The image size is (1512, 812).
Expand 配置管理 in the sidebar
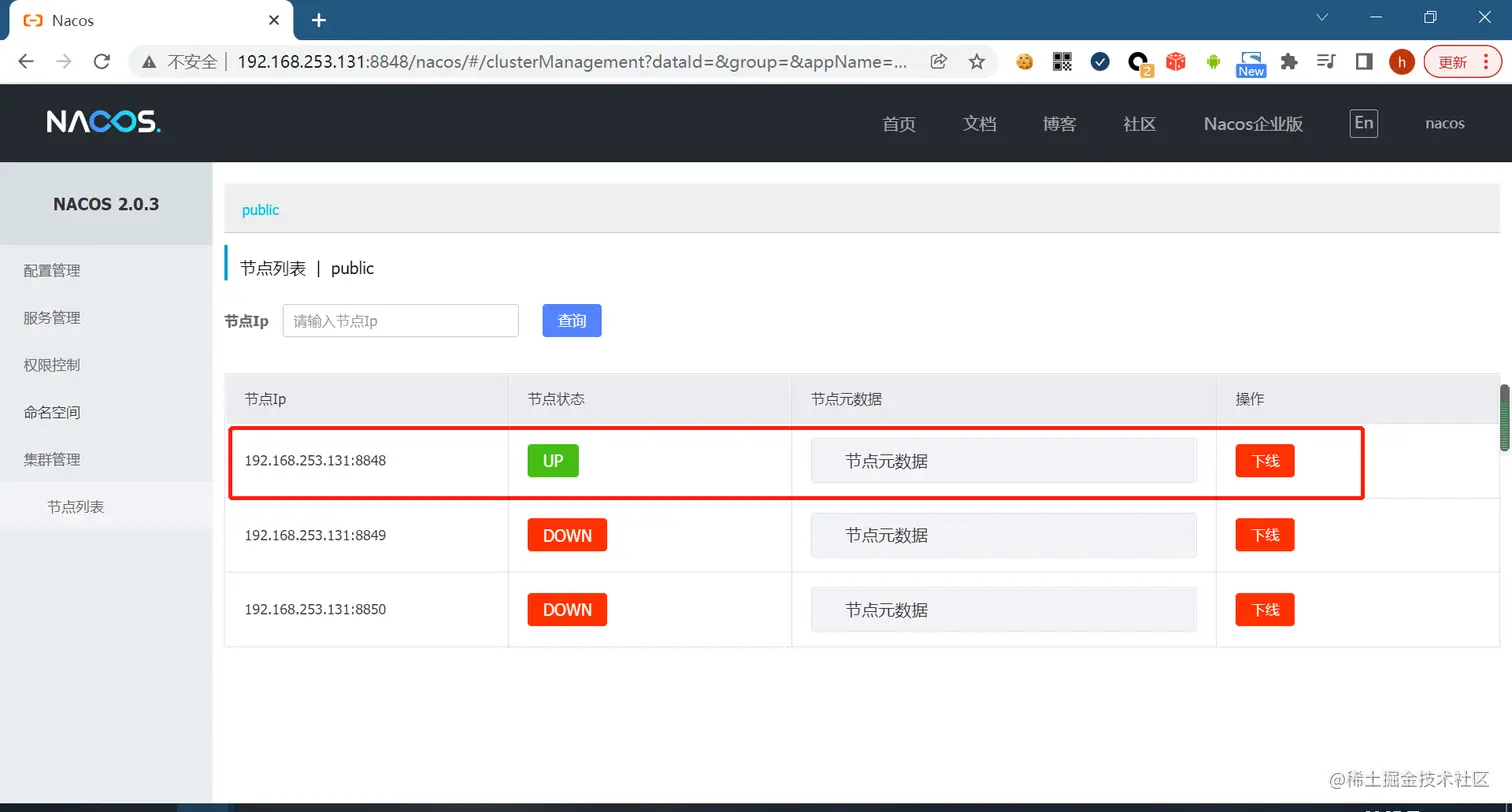click(x=106, y=270)
